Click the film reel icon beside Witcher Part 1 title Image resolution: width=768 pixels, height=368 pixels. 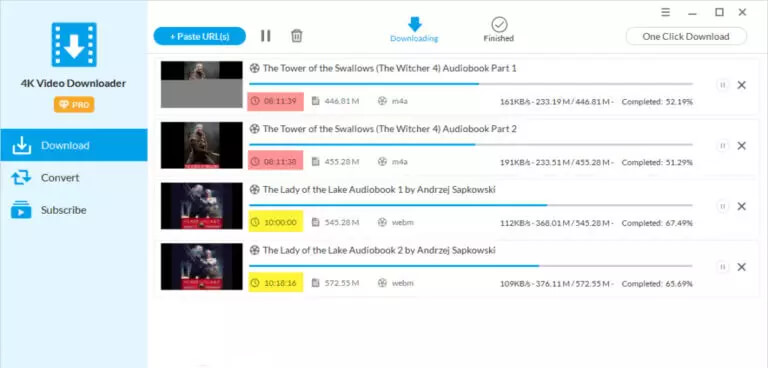click(x=254, y=68)
